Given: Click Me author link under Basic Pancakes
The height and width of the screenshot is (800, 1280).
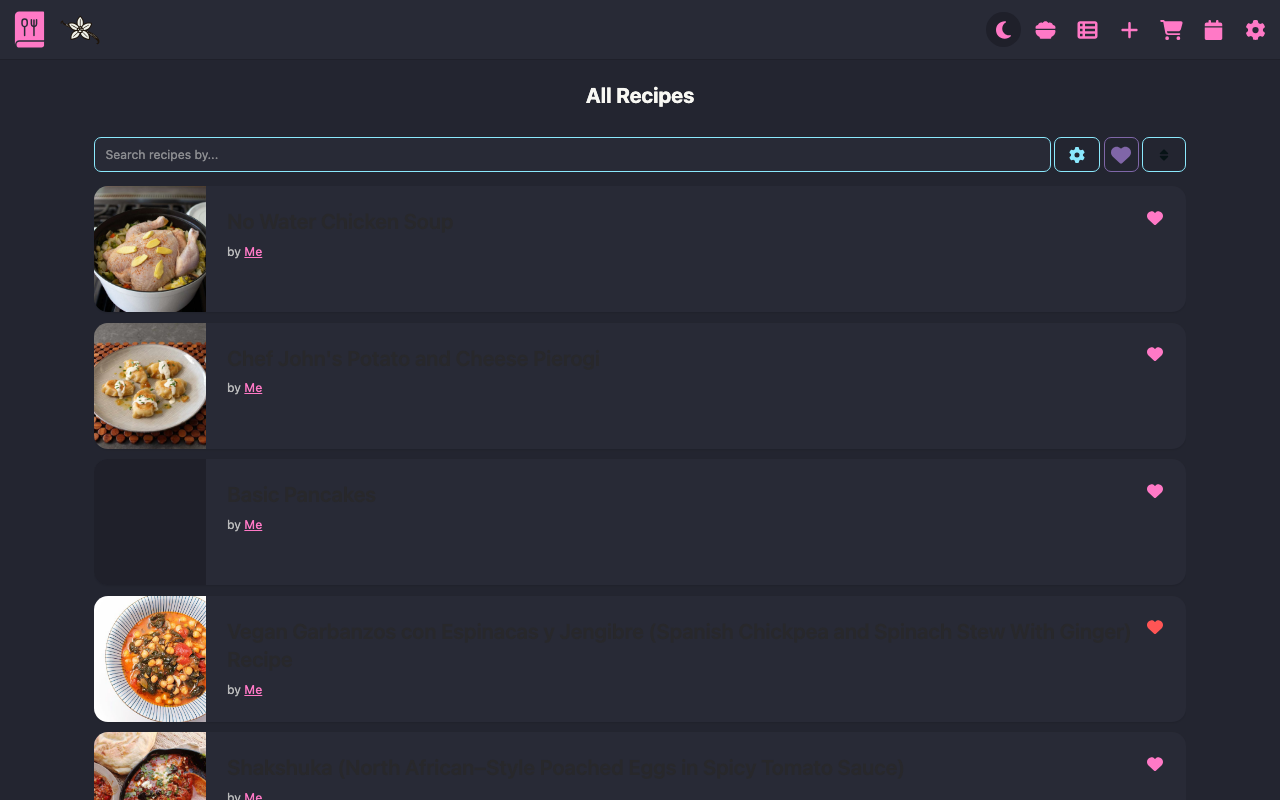Looking at the screenshot, I should [x=253, y=525].
